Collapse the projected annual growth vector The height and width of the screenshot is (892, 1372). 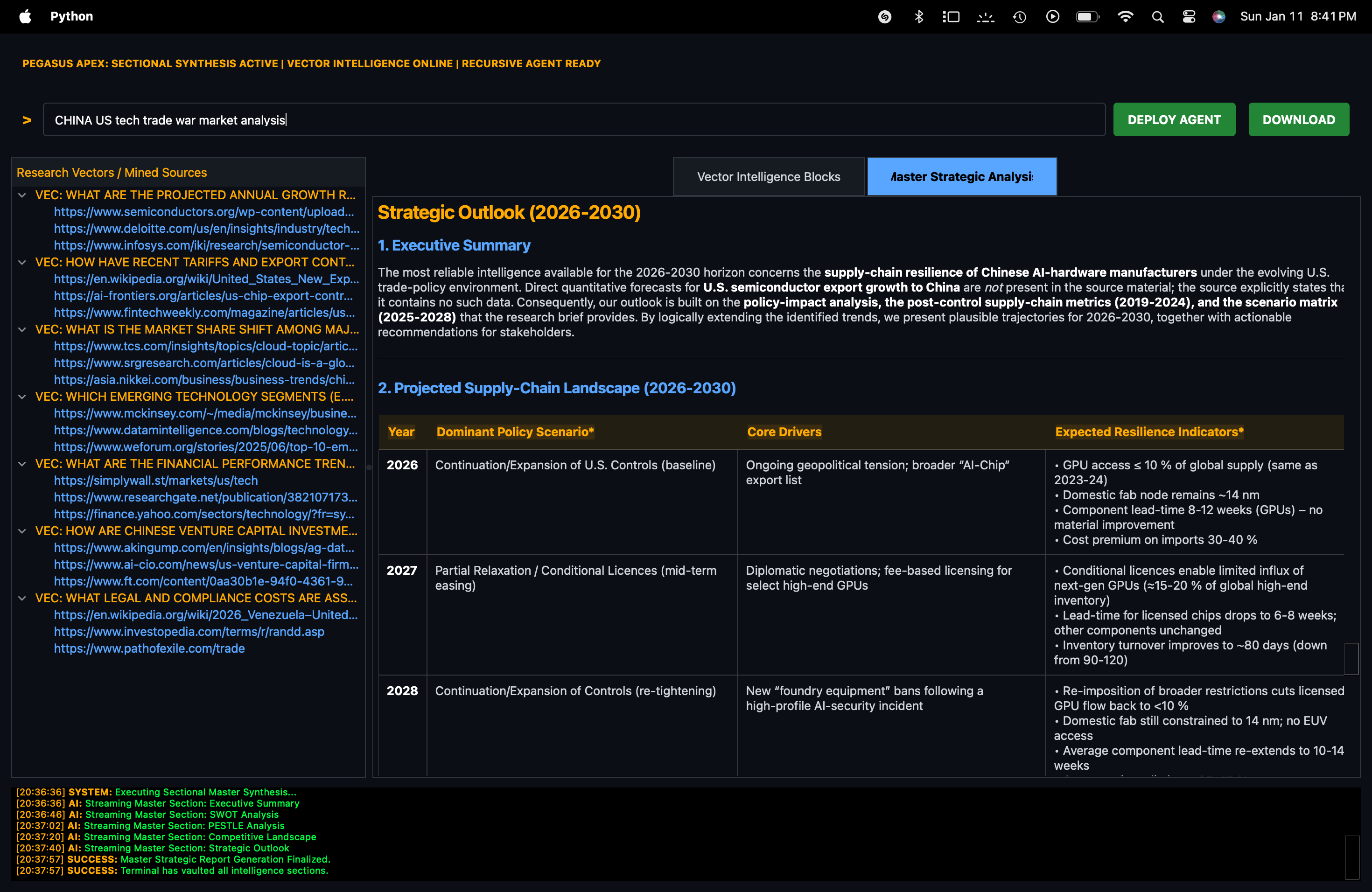tap(22, 195)
